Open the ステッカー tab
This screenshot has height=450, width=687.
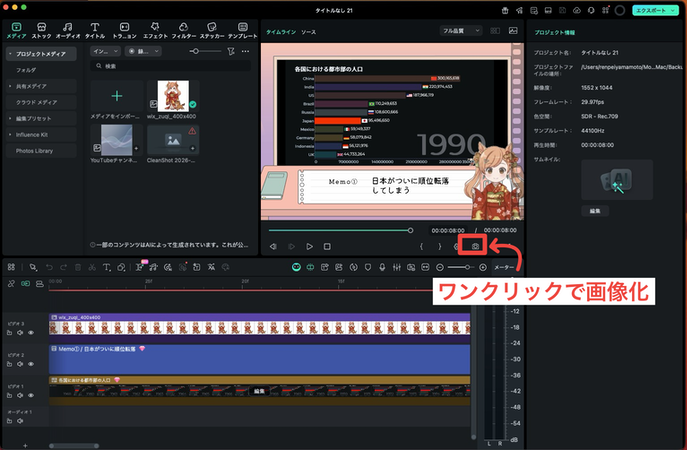[212, 31]
